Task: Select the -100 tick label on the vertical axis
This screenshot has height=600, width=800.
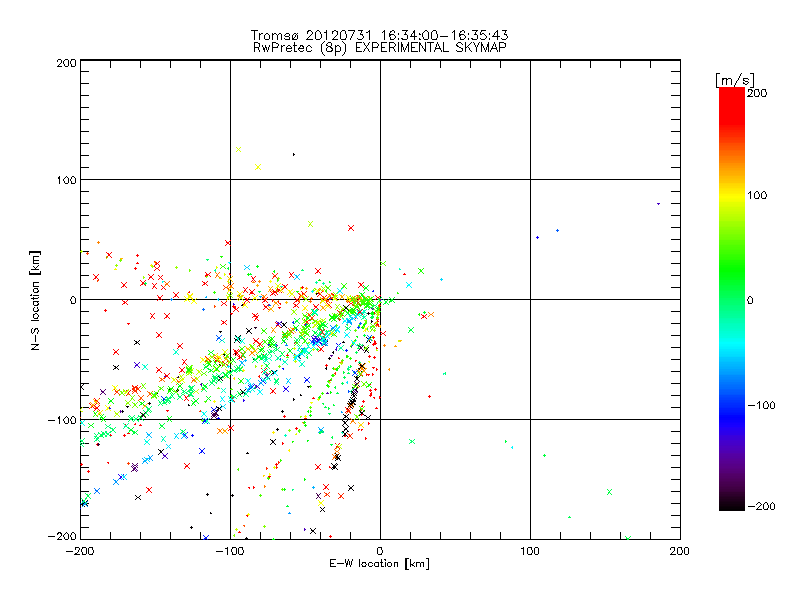Action: 62,419
